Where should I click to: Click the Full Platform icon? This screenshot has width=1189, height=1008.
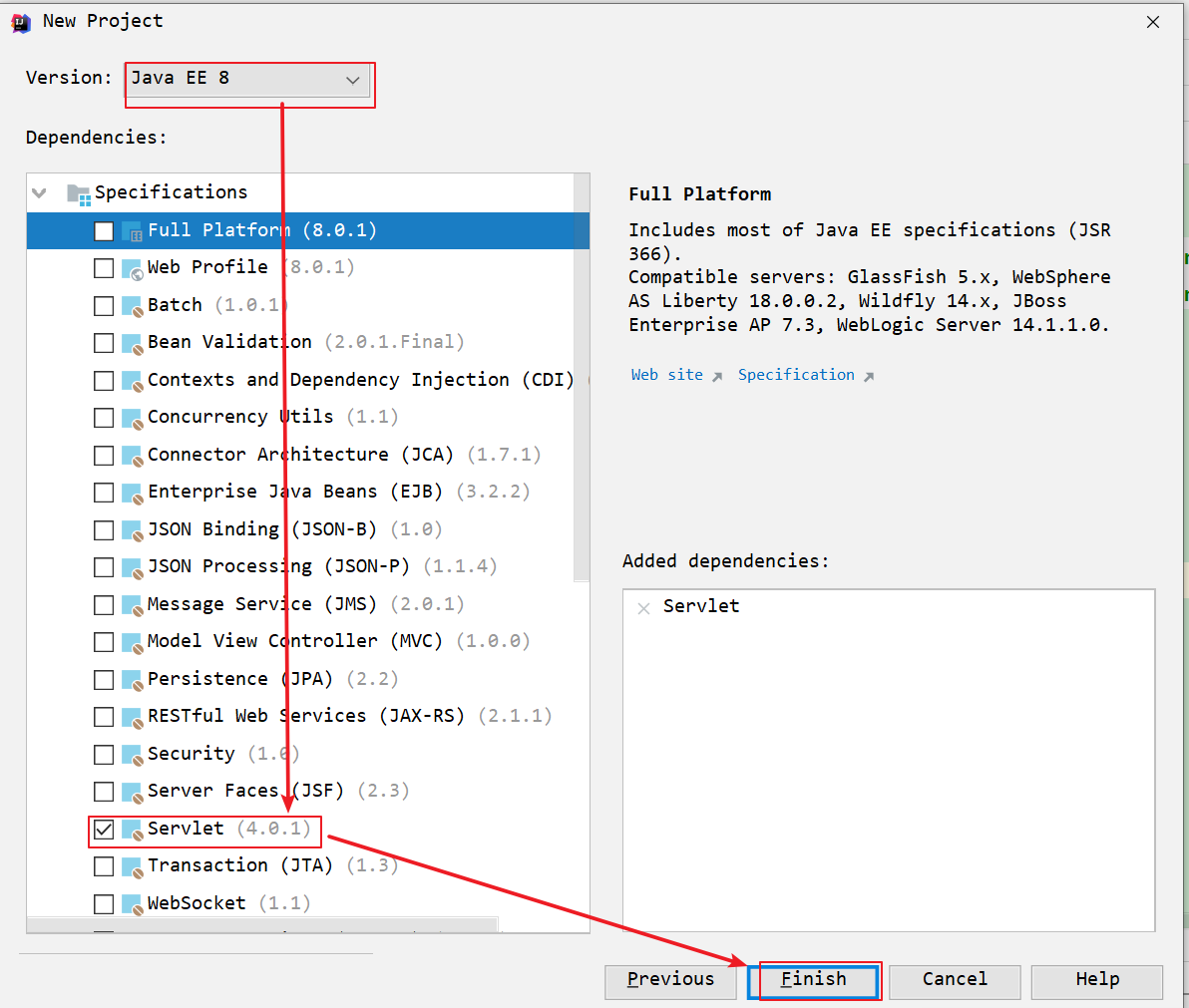(x=132, y=231)
